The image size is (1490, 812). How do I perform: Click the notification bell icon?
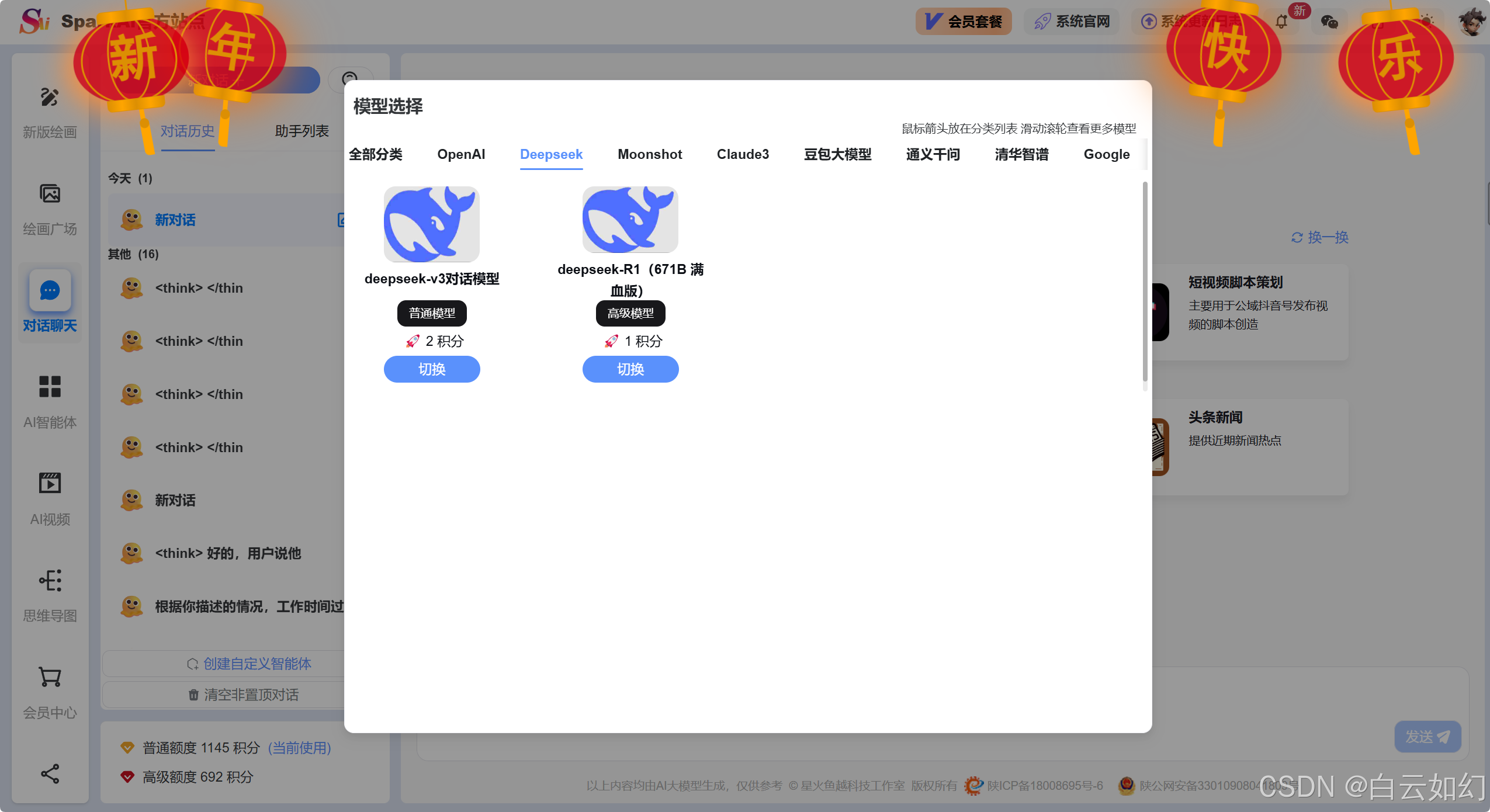point(1281,22)
